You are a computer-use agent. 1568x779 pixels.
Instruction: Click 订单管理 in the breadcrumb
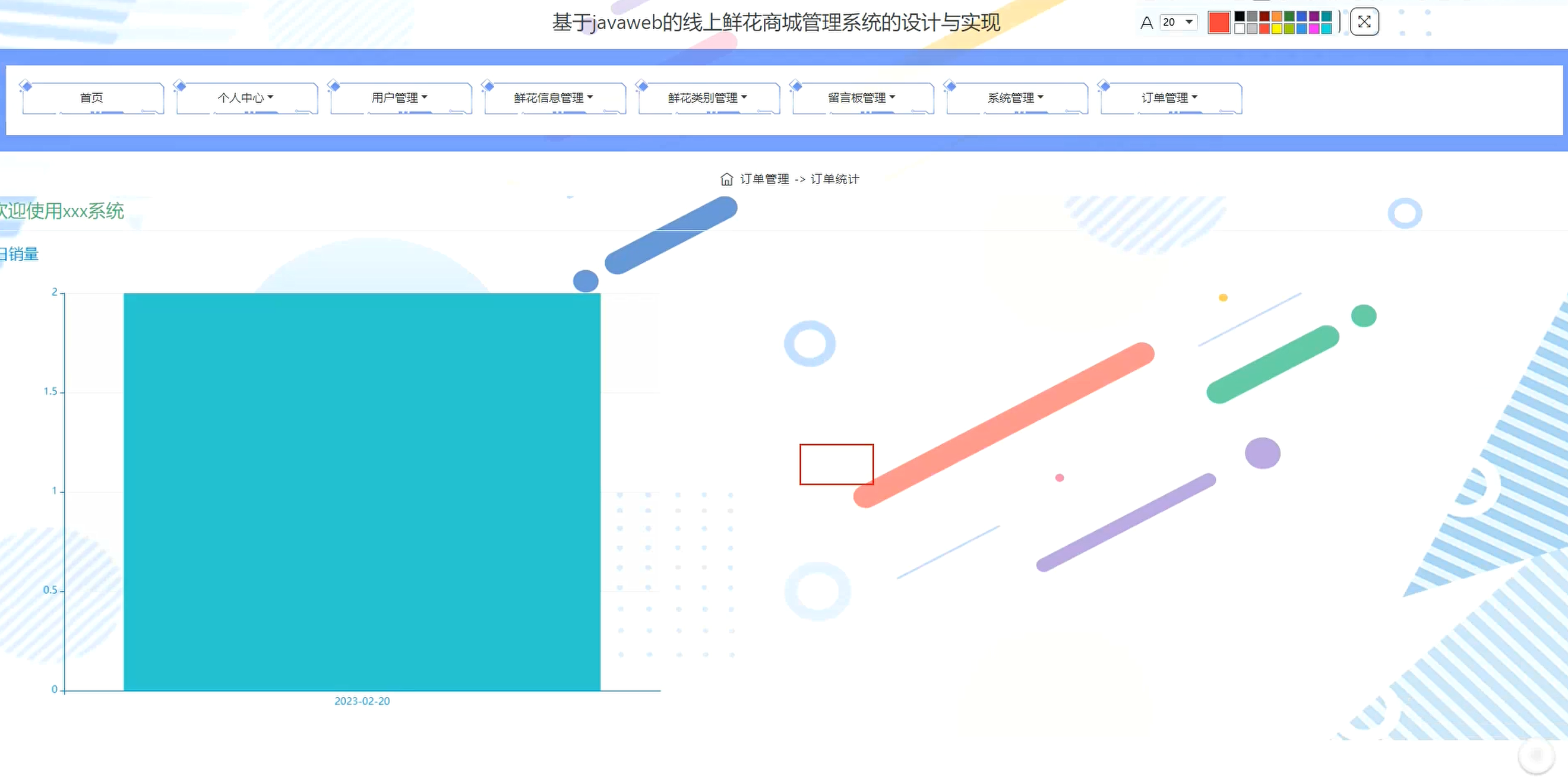pos(764,179)
